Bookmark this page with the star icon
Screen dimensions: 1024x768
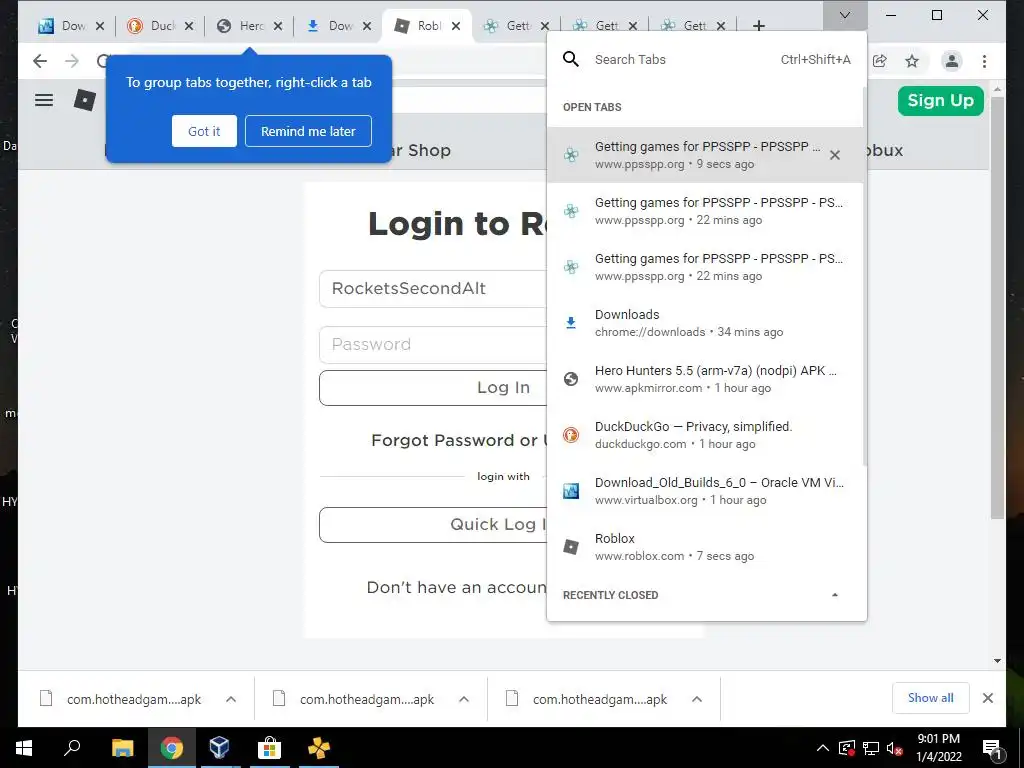912,61
